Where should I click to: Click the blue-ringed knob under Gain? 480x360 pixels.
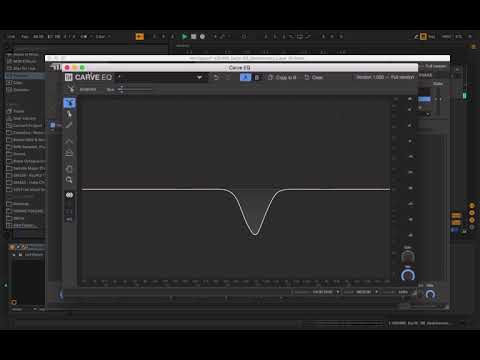tap(408, 275)
